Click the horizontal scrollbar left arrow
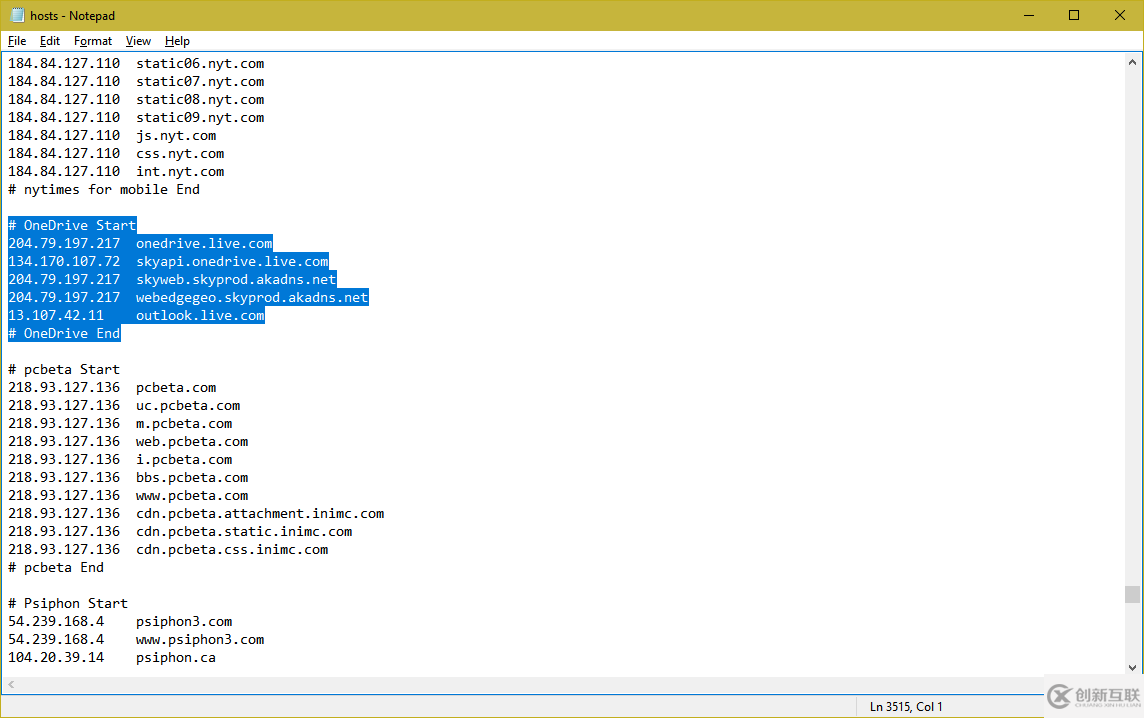 pyautogui.click(x=11, y=684)
